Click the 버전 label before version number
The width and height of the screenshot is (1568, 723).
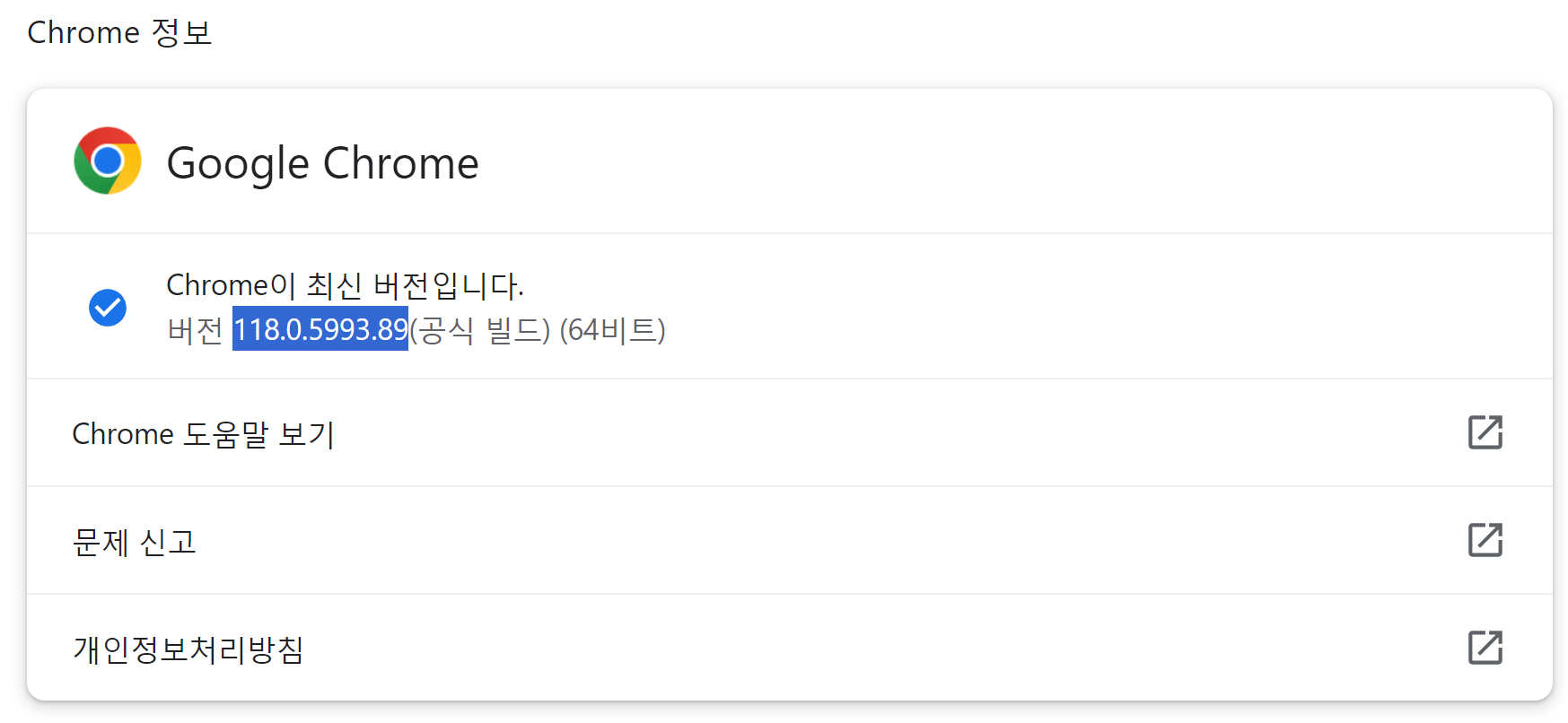(195, 330)
